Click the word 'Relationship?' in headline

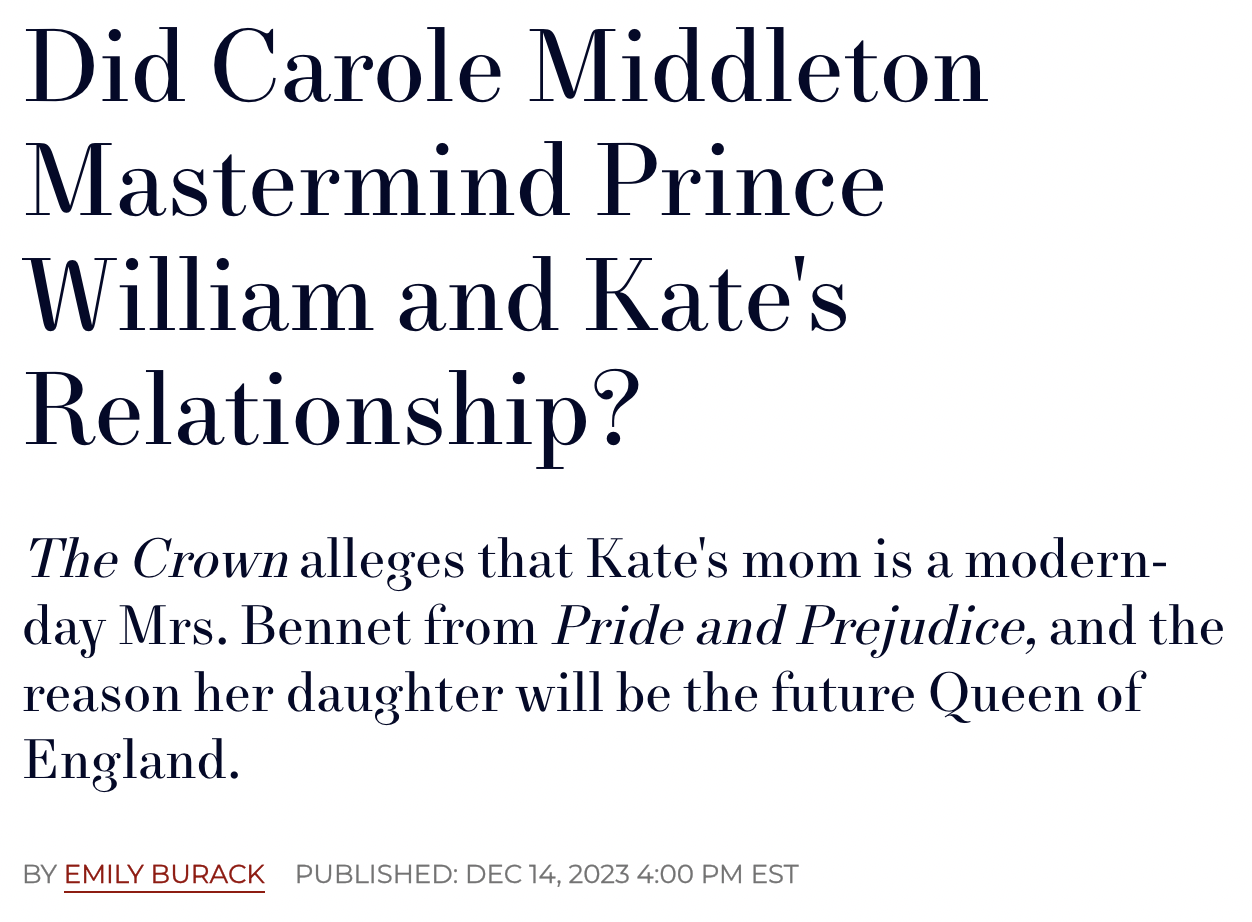tap(331, 410)
